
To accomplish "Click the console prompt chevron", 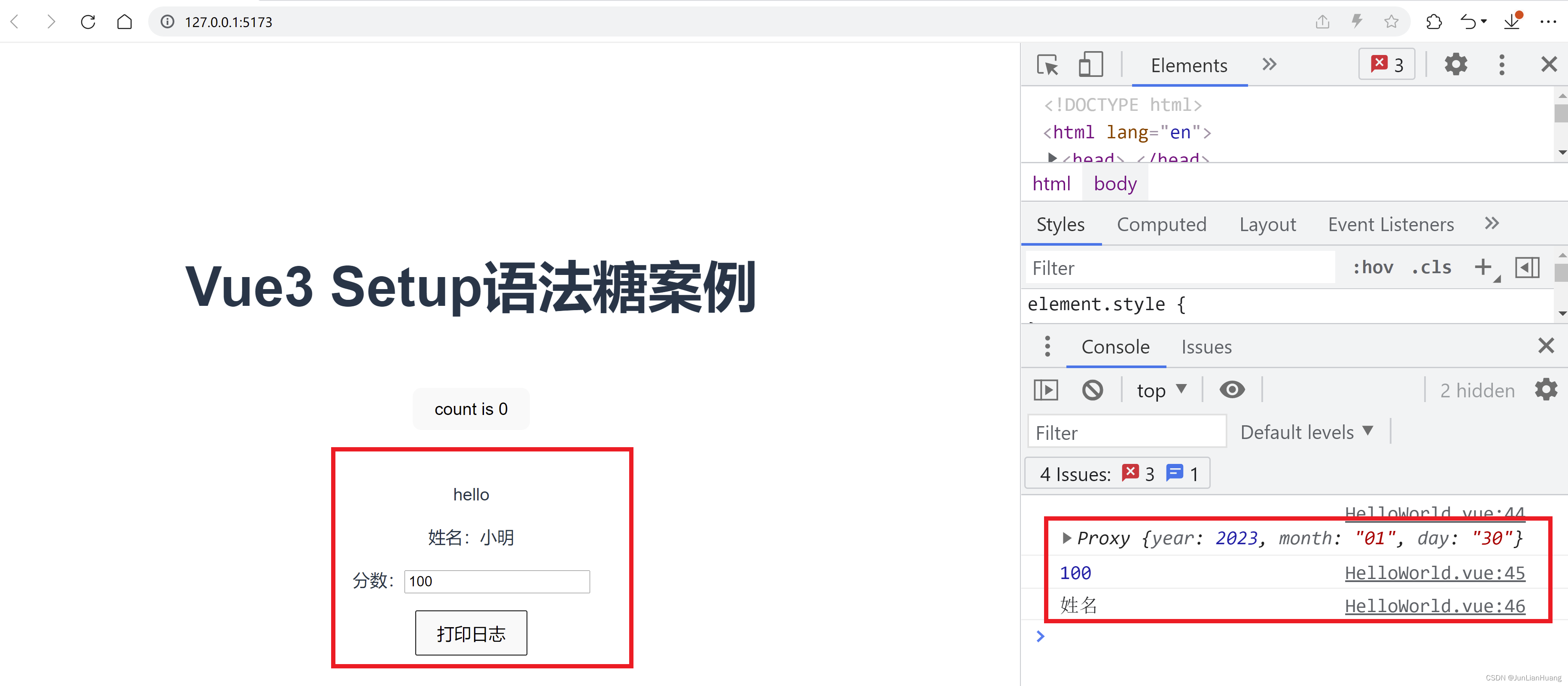I will click(1040, 636).
